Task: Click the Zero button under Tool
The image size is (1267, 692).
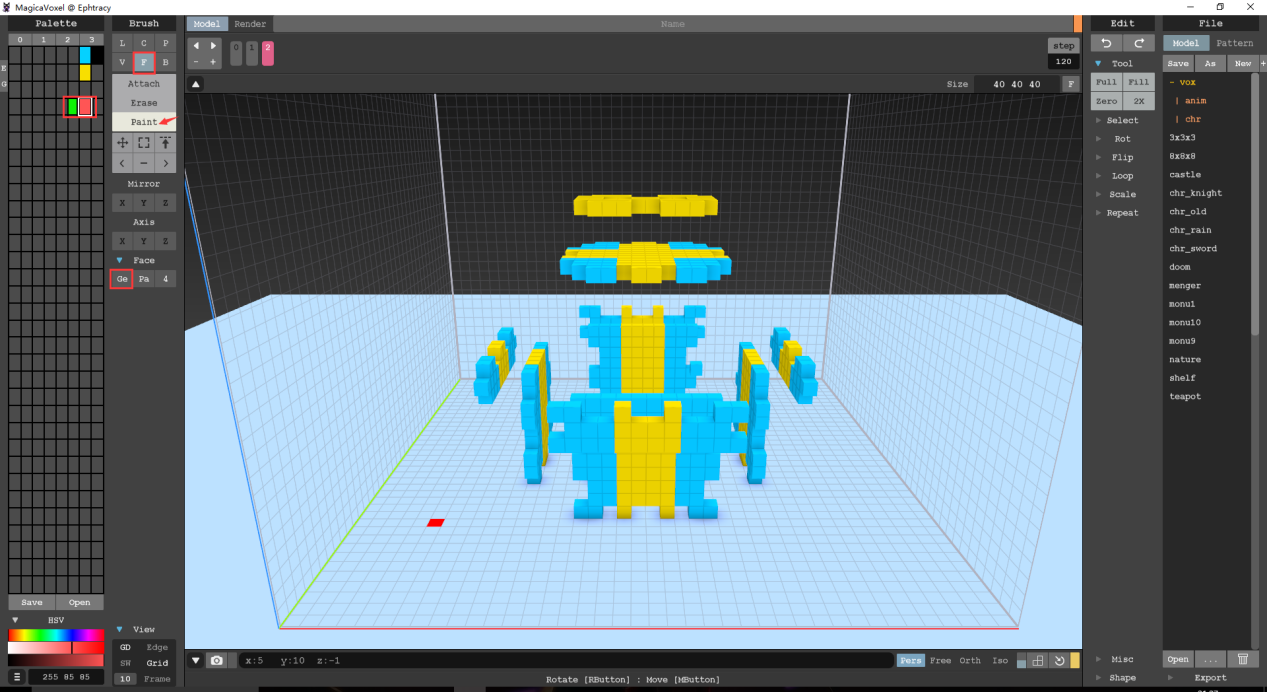Action: pos(1106,101)
